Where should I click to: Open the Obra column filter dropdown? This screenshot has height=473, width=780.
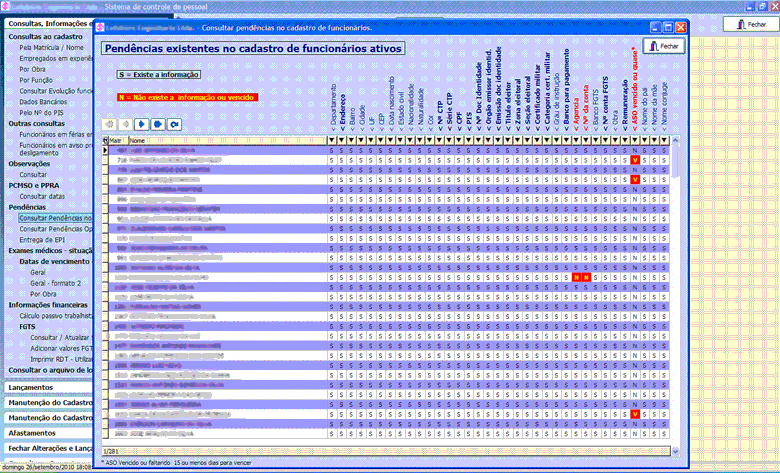click(x=615, y=141)
